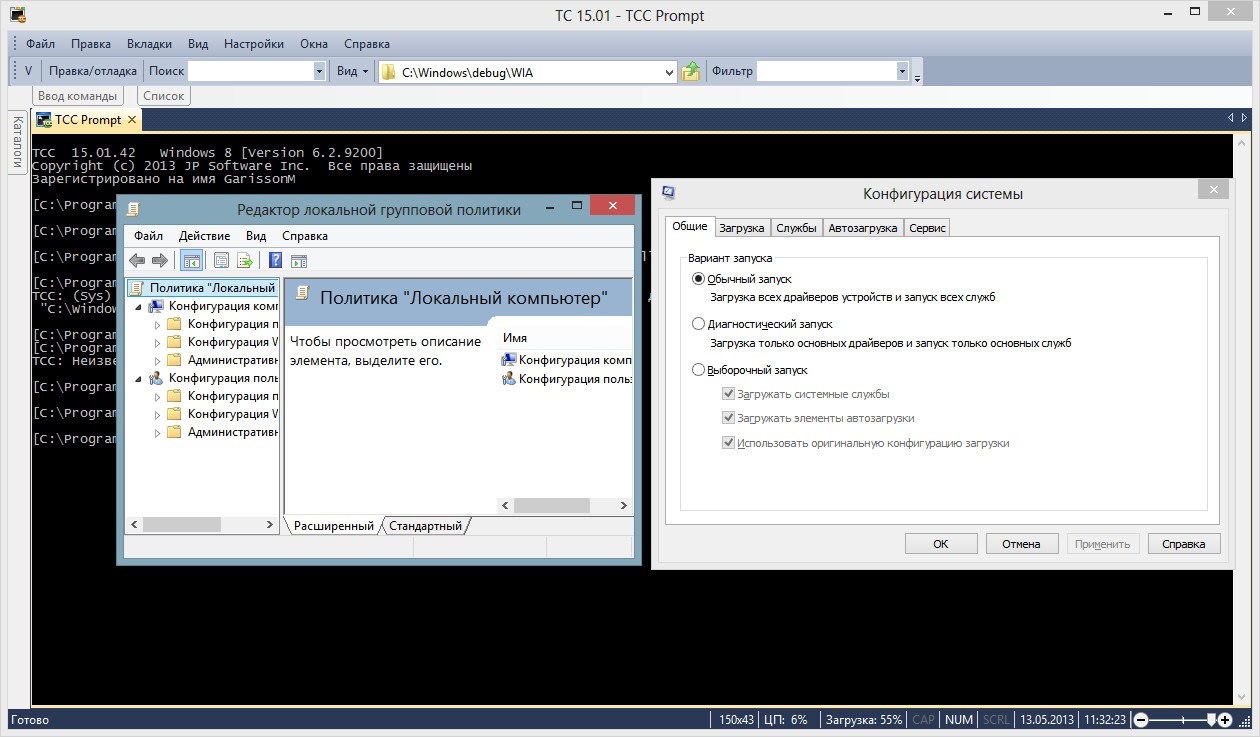Select the Normal startup radio button
This screenshot has width=1260, height=737.
[698, 279]
